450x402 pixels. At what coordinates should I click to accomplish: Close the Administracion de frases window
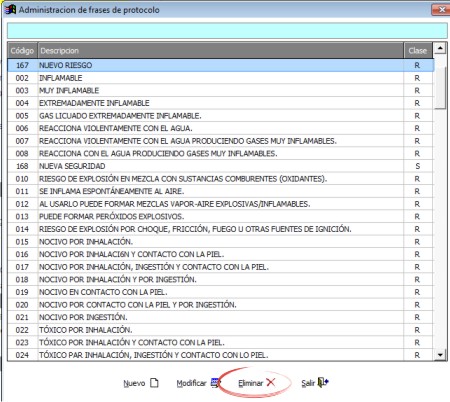441,10
